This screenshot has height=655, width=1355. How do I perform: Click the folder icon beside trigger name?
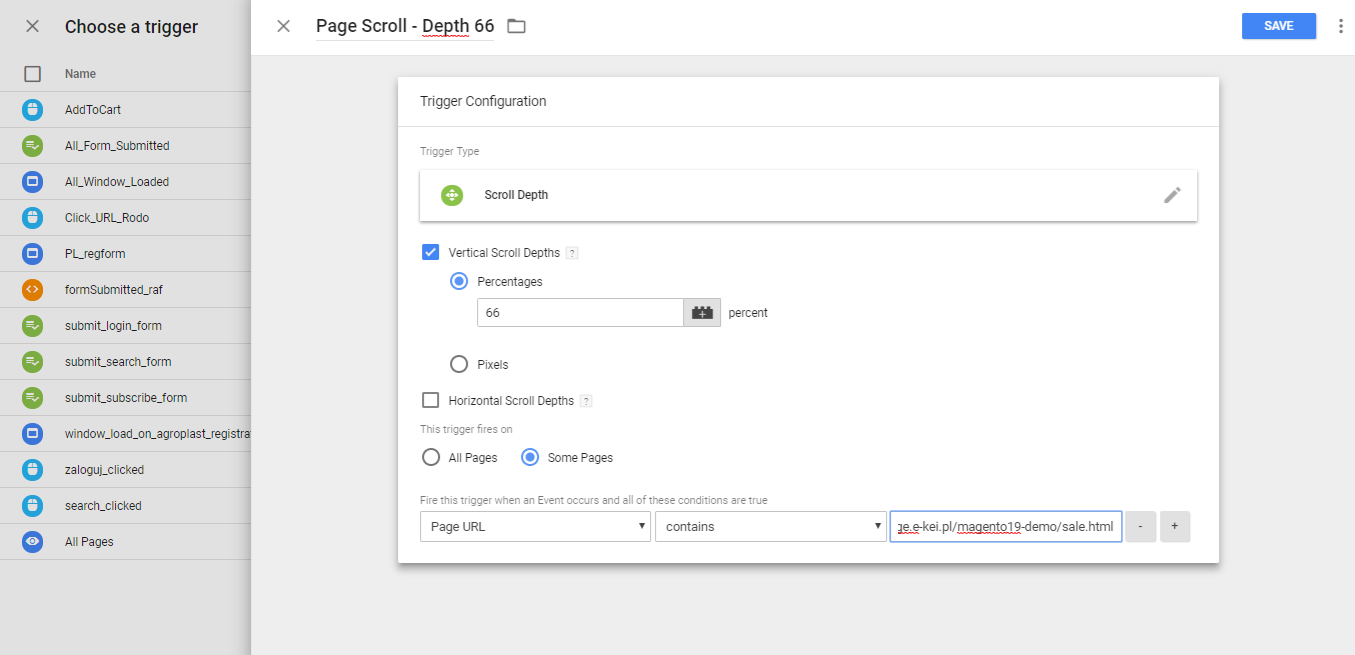click(516, 26)
